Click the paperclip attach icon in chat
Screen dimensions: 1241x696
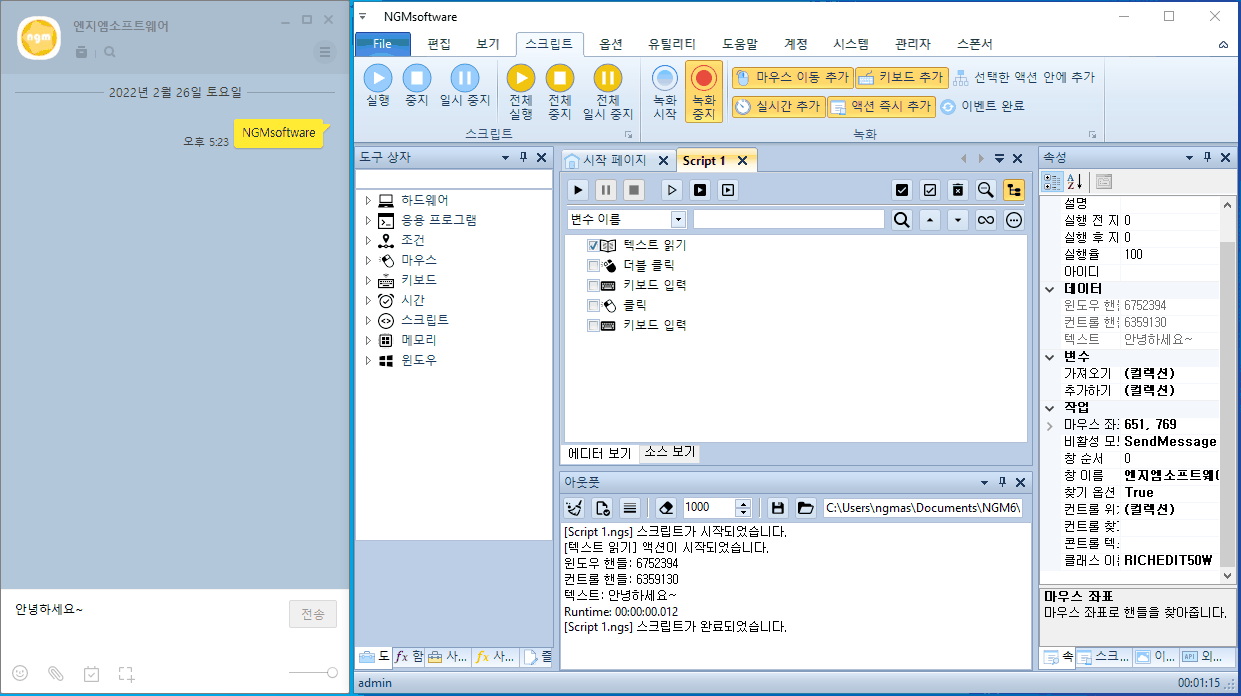click(56, 674)
